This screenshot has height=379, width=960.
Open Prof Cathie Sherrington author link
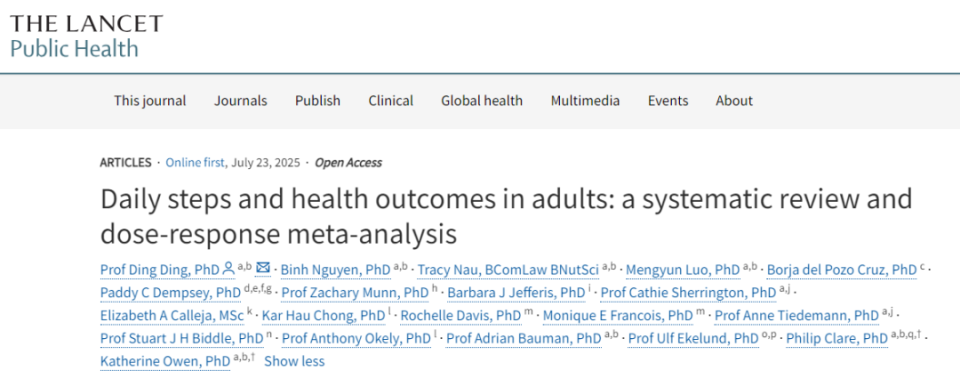pos(688,293)
